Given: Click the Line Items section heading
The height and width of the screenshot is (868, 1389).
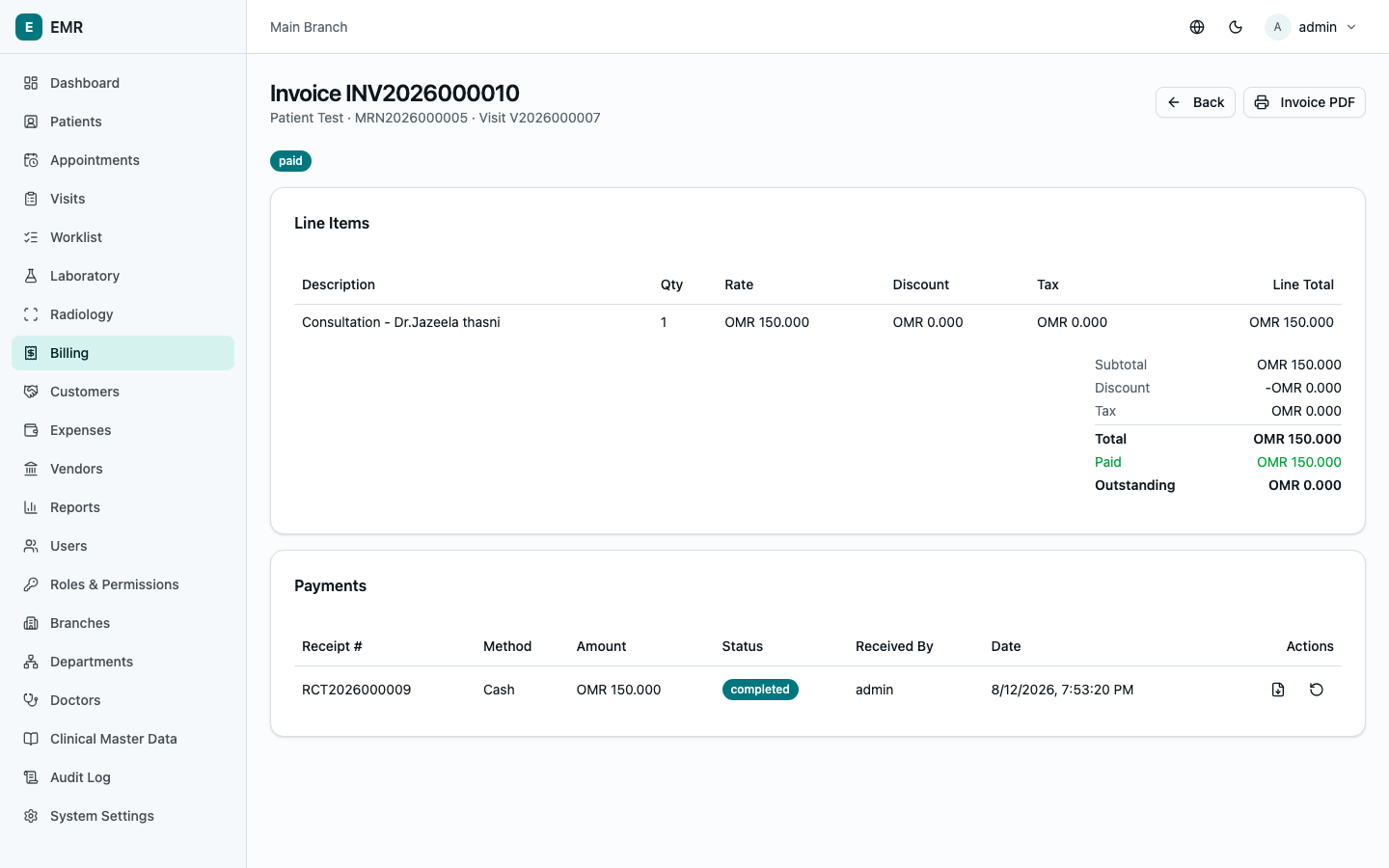Looking at the screenshot, I should 332,223.
